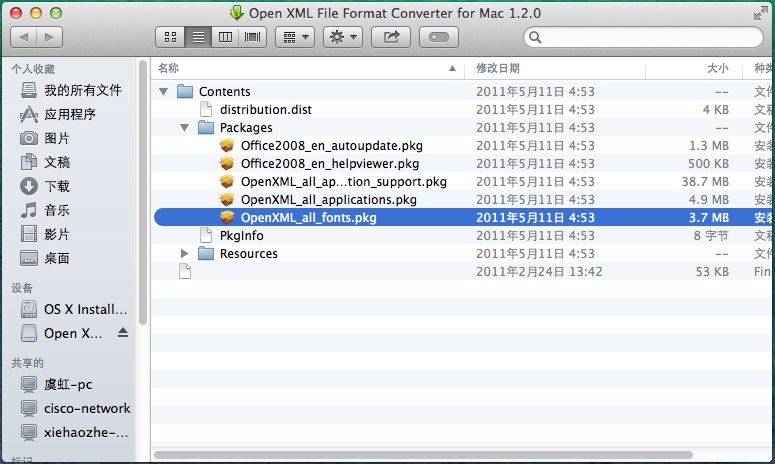Screen dimensions: 775x464
Task: Switch to column view
Action: tap(225, 37)
